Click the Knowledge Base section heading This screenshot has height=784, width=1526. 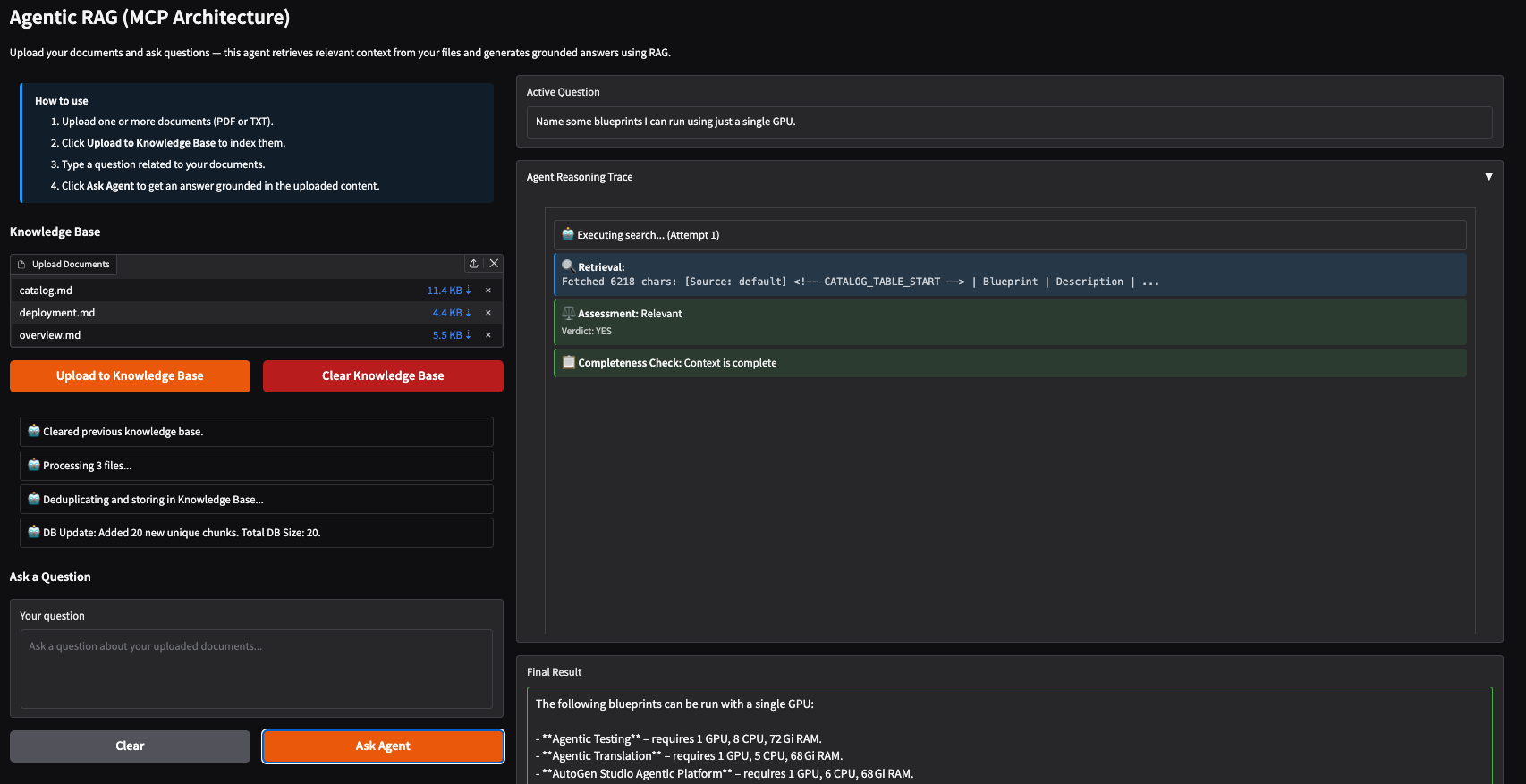pos(55,232)
